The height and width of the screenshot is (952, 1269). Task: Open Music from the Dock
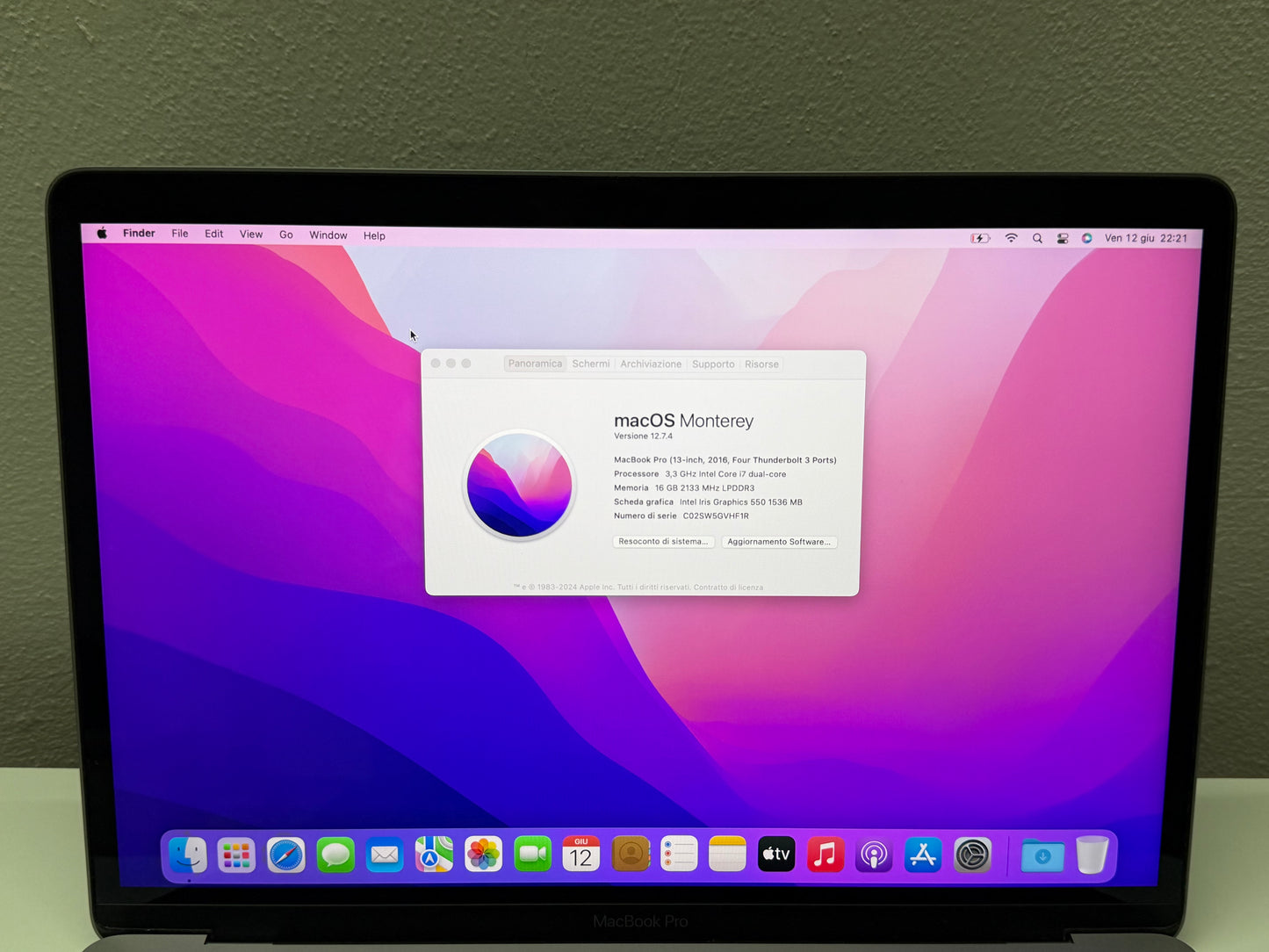[x=826, y=854]
